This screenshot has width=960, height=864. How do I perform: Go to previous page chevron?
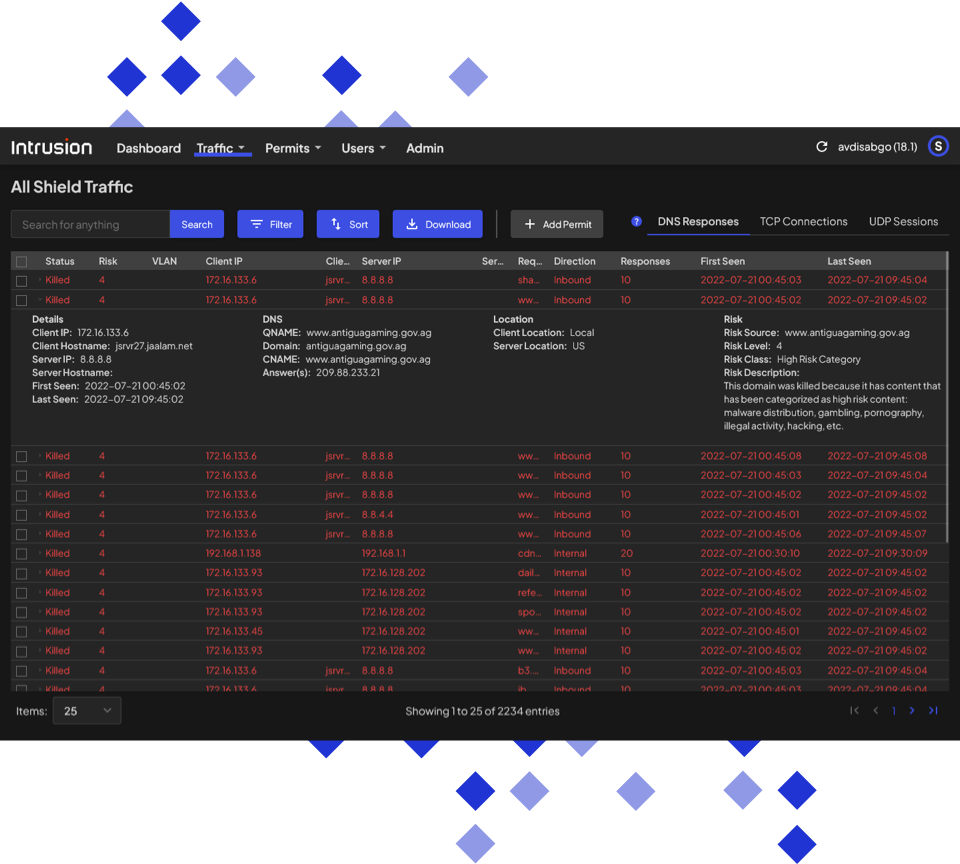[876, 711]
